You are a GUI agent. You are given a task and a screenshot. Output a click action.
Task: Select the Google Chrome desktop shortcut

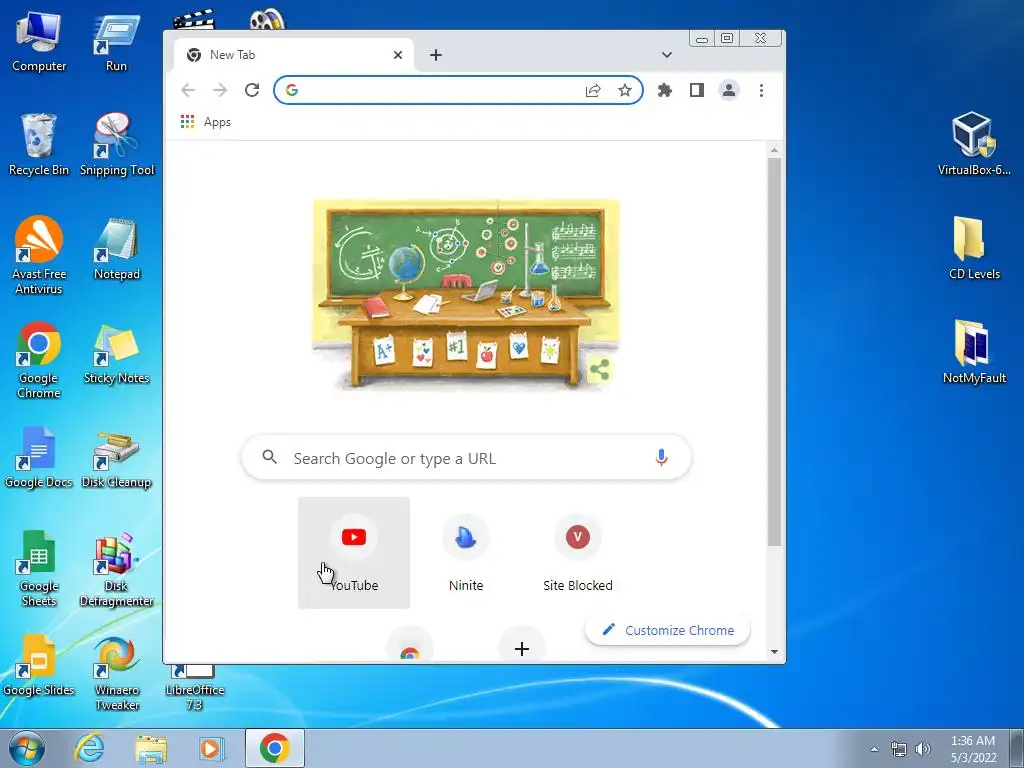pyautogui.click(x=39, y=360)
